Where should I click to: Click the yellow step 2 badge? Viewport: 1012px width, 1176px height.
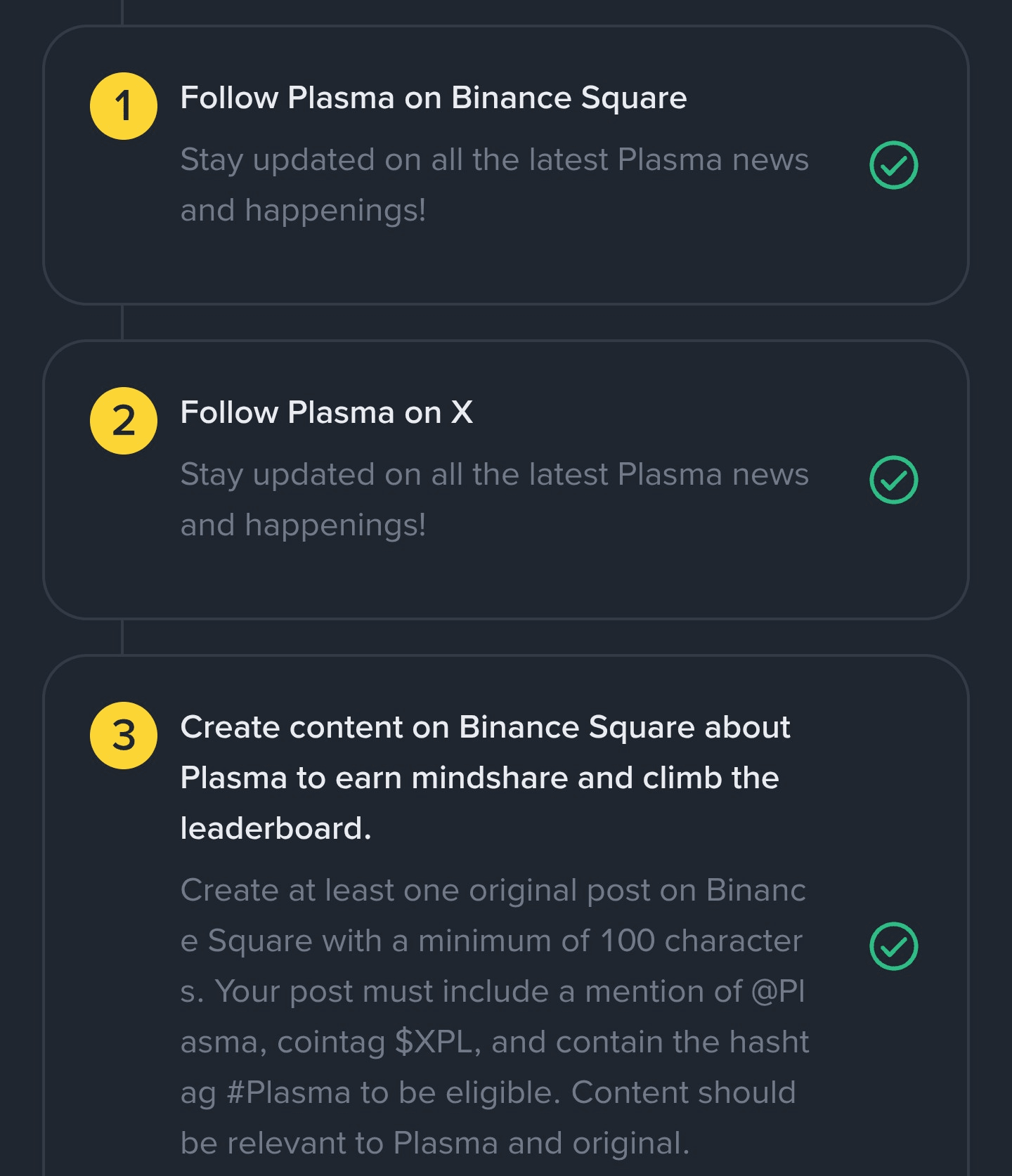click(x=124, y=421)
